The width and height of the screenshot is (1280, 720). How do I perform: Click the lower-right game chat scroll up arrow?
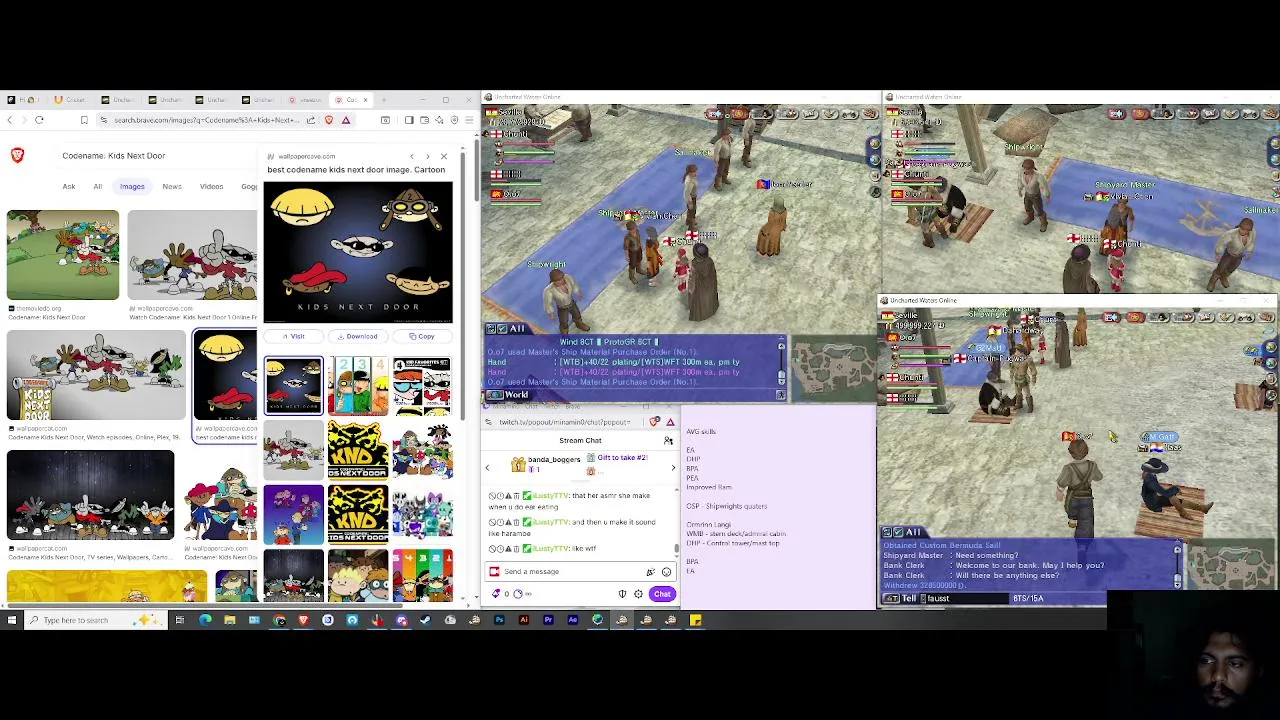coord(1177,550)
